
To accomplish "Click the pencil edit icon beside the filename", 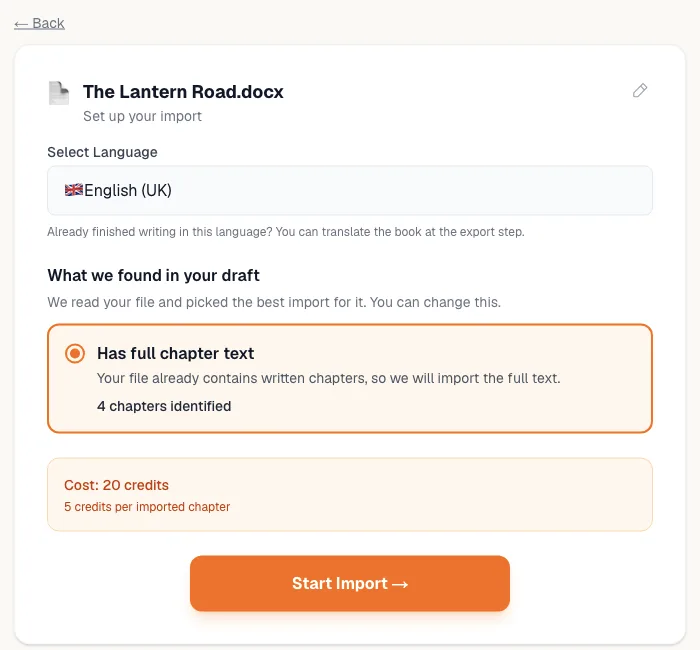I will 640,90.
